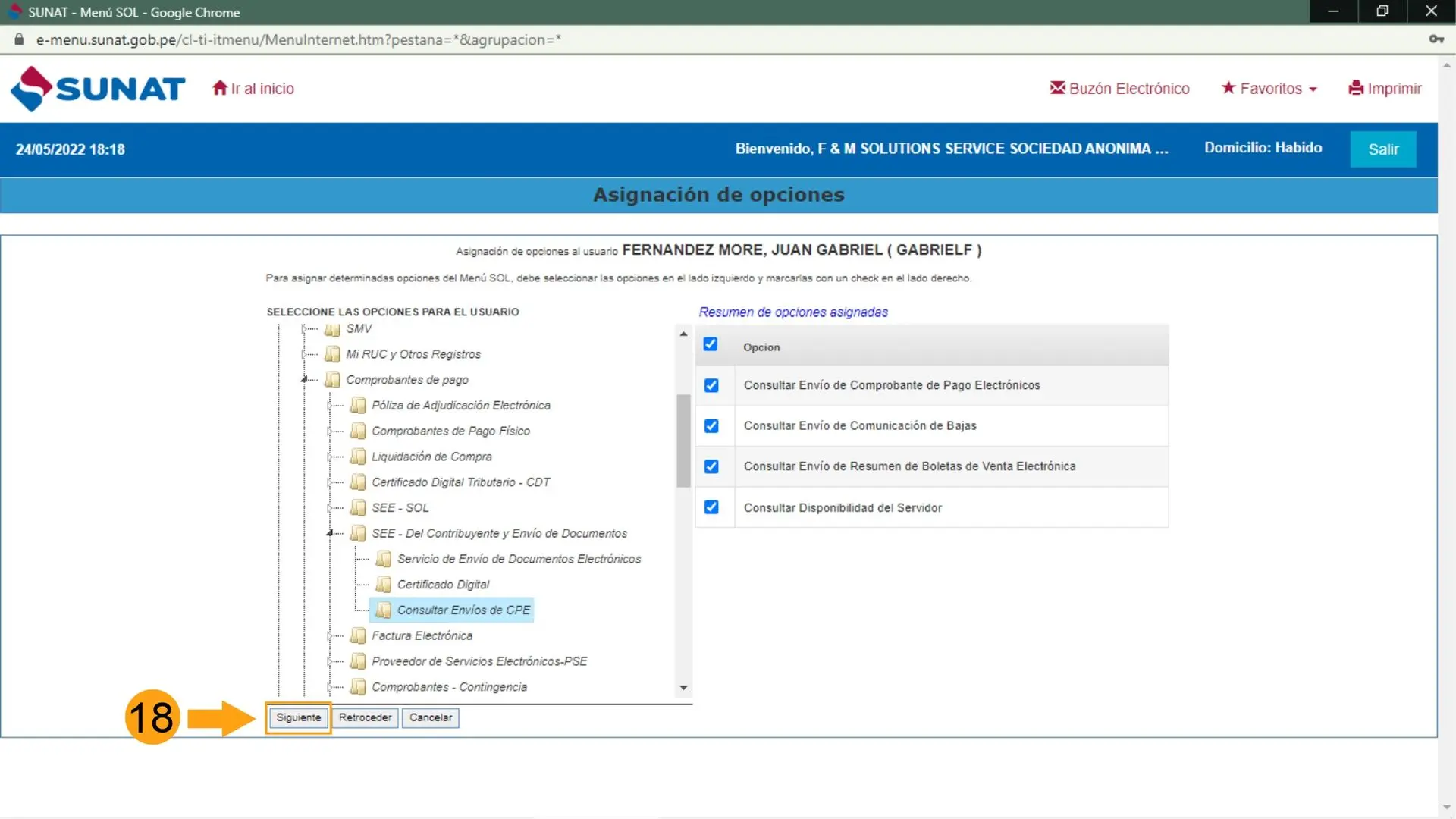This screenshot has height=819, width=1456.
Task: Click the folder icon of Certificado Digital Tributario - CDT
Action: pyautogui.click(x=358, y=482)
